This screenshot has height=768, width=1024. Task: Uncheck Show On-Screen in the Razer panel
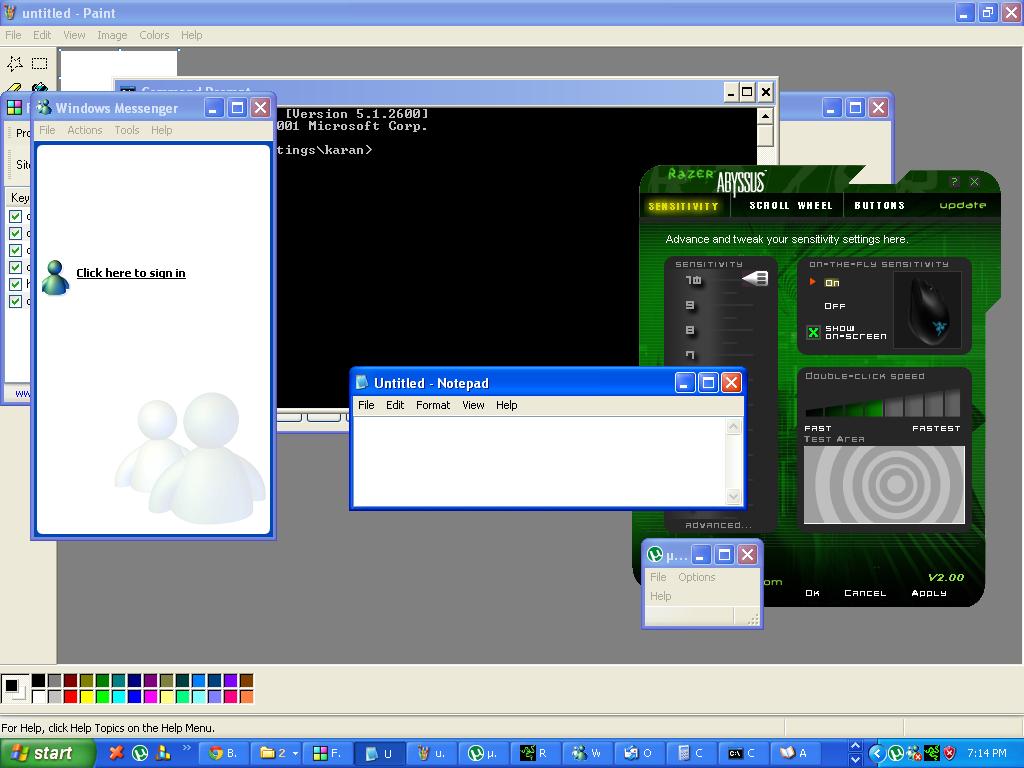point(813,331)
